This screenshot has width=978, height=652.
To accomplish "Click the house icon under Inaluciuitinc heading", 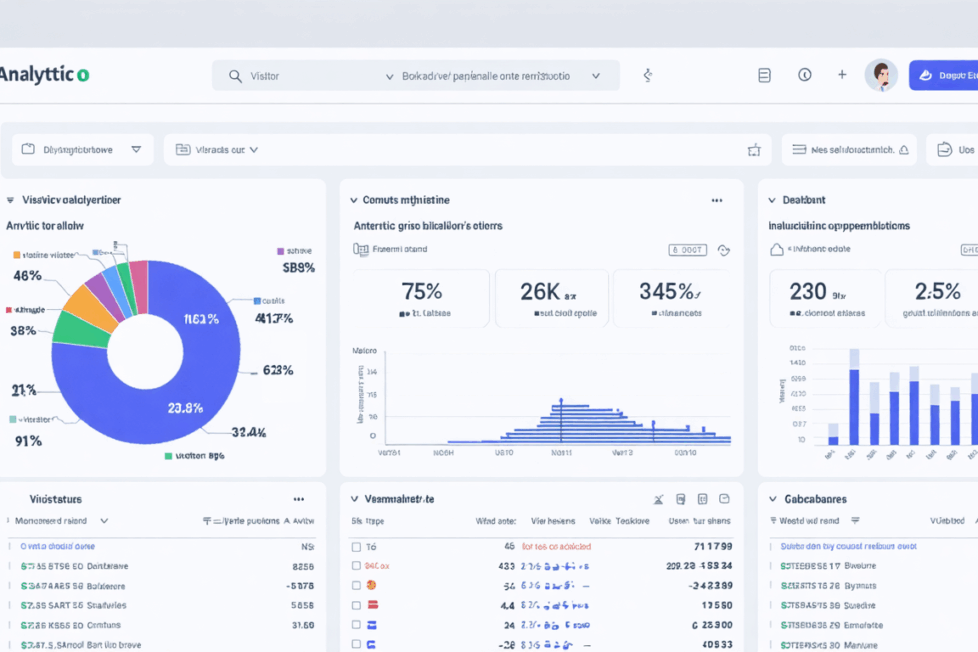I will pyautogui.click(x=777, y=250).
